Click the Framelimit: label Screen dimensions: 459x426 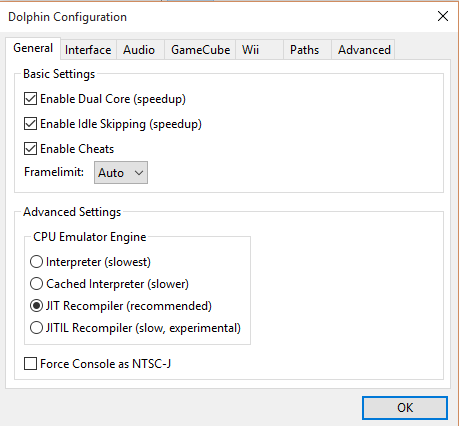coord(54,172)
